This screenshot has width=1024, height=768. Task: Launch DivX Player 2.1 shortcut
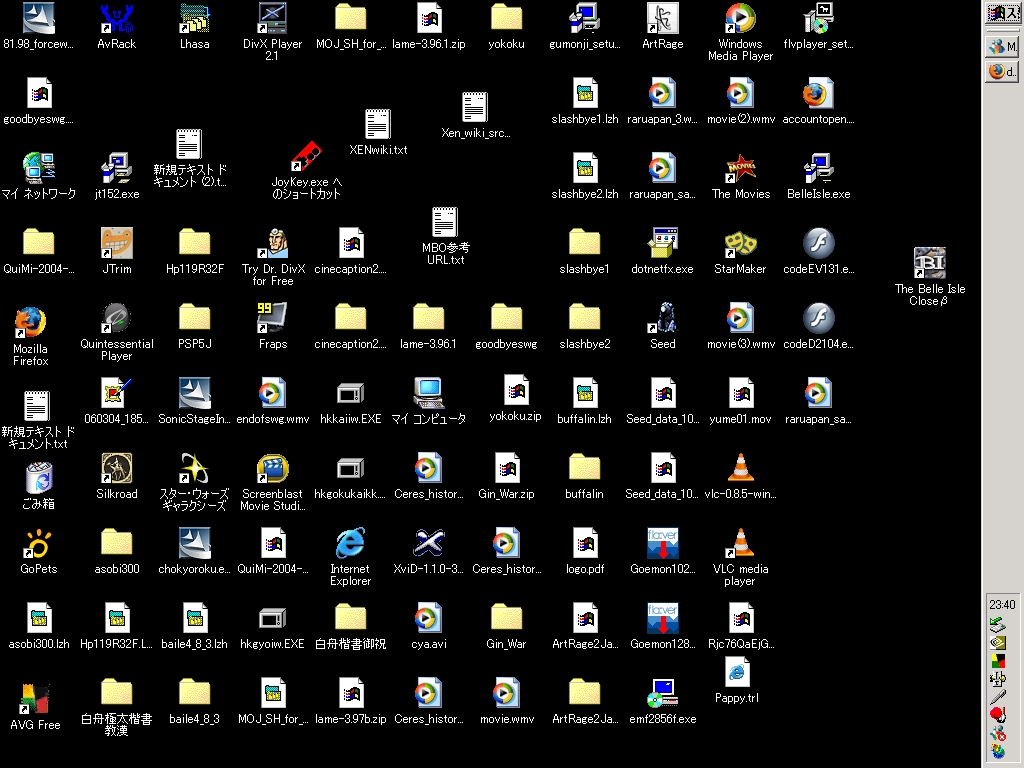point(272,31)
